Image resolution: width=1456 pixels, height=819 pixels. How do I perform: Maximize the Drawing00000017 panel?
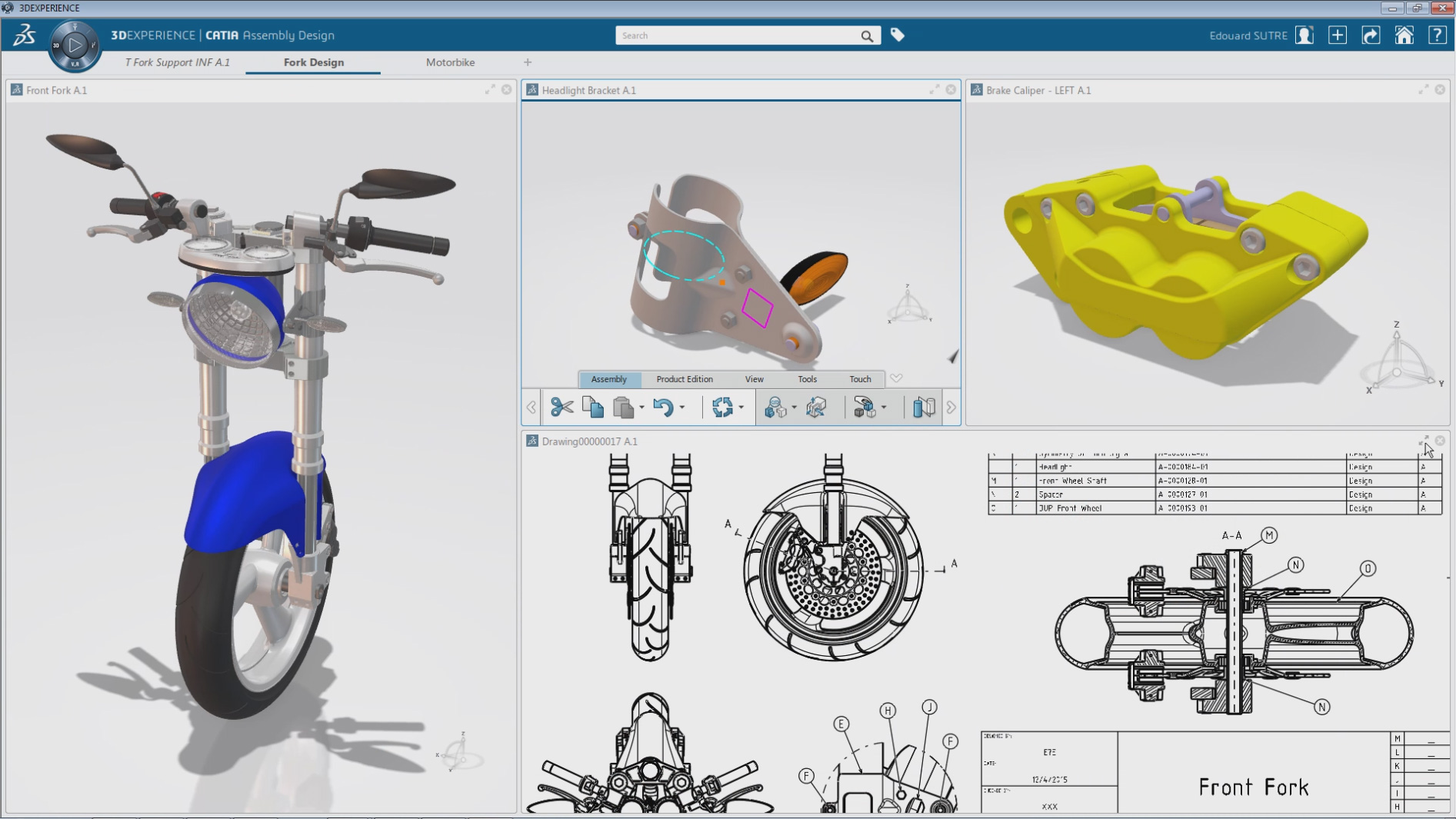pos(1424,441)
